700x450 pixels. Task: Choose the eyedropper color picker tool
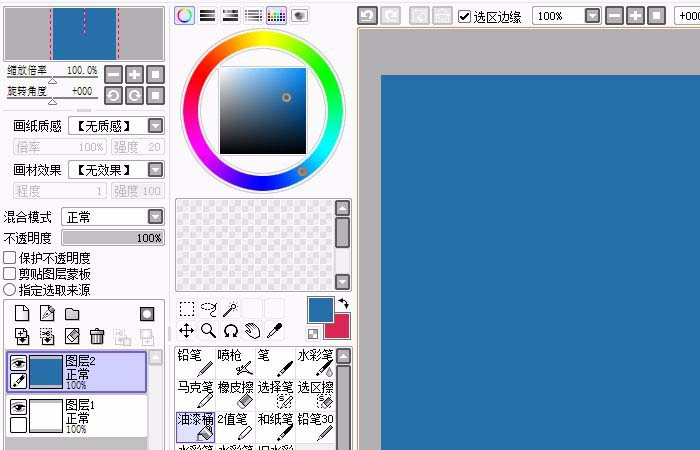coord(274,331)
